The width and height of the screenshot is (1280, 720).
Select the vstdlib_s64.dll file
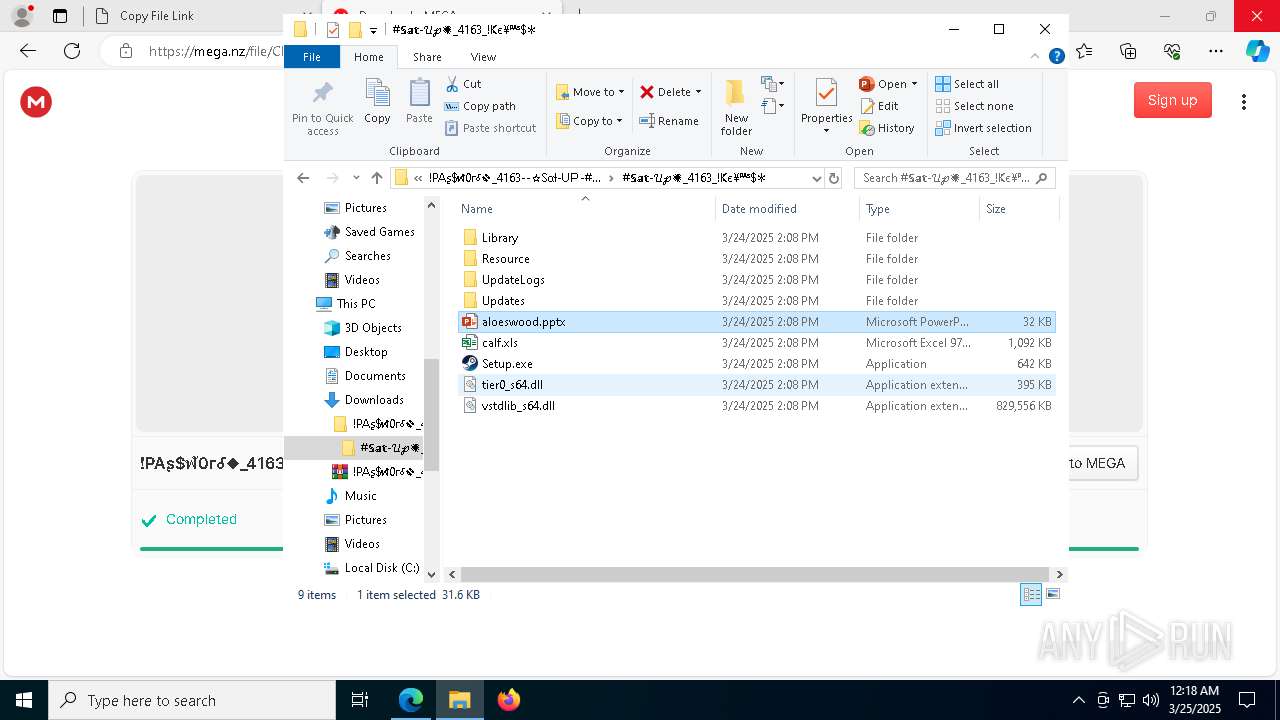point(757,406)
